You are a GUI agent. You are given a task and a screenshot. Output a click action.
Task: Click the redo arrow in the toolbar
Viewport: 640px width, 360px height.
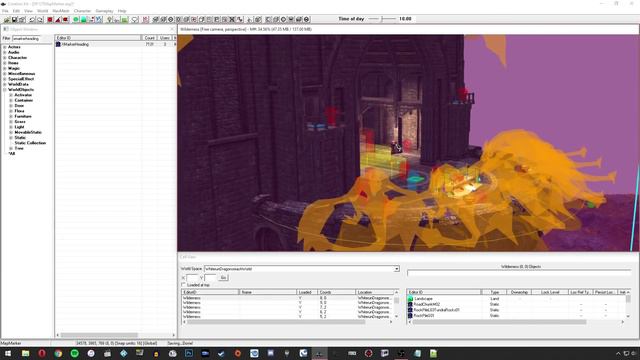coord(40,19)
